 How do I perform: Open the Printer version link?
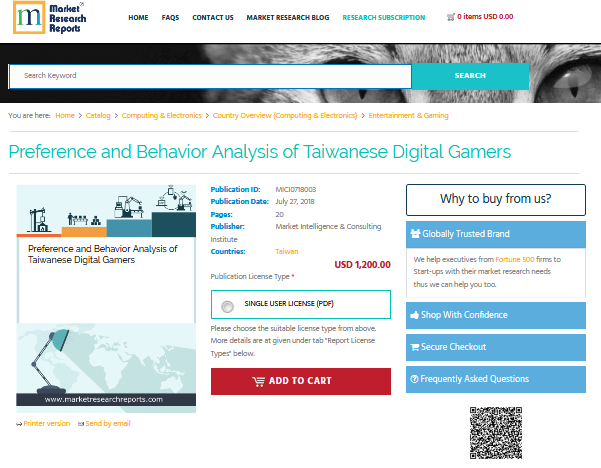click(47, 424)
